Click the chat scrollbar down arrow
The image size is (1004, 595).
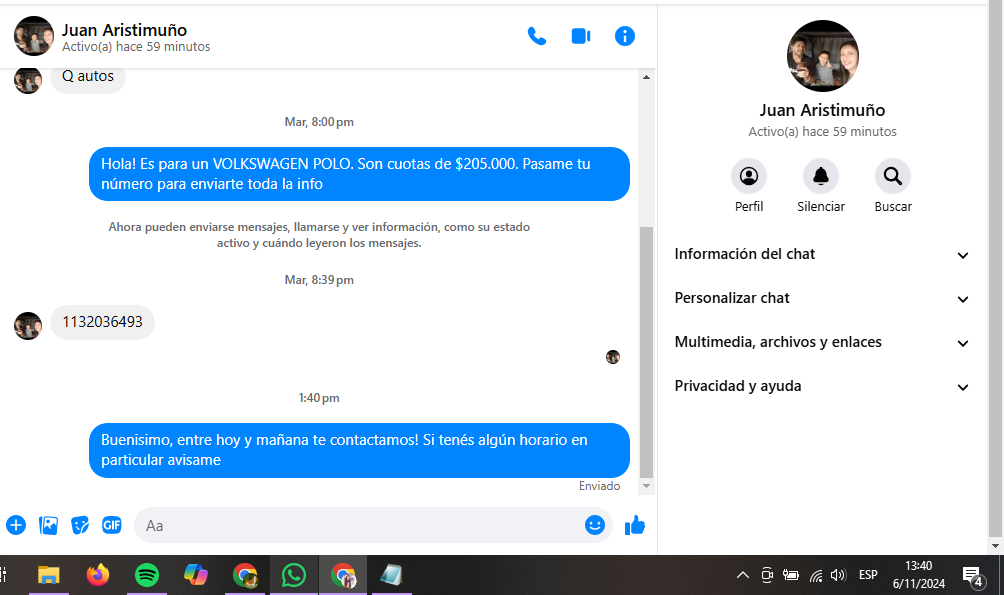(646, 486)
